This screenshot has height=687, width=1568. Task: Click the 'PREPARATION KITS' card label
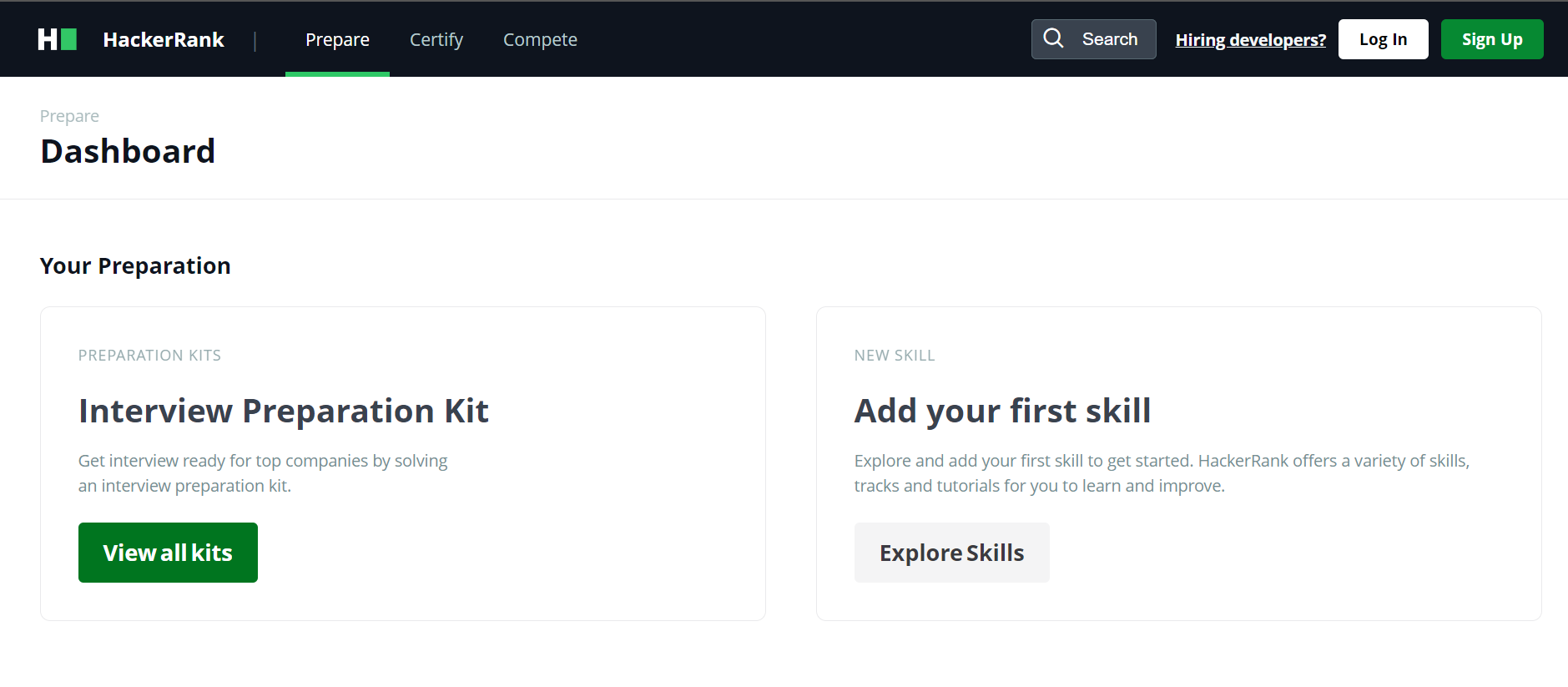point(149,356)
